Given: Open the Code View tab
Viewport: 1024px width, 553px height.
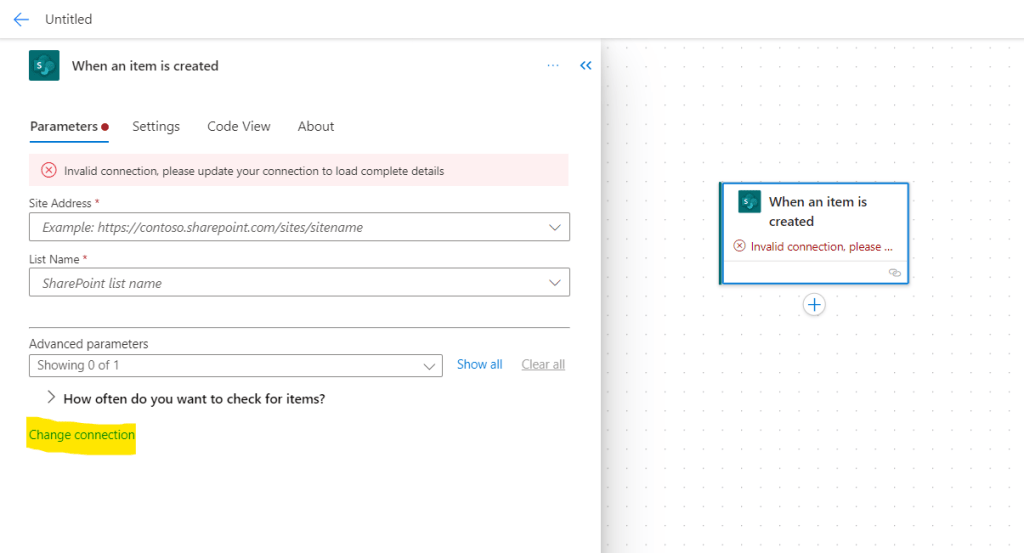Looking at the screenshot, I should [239, 127].
